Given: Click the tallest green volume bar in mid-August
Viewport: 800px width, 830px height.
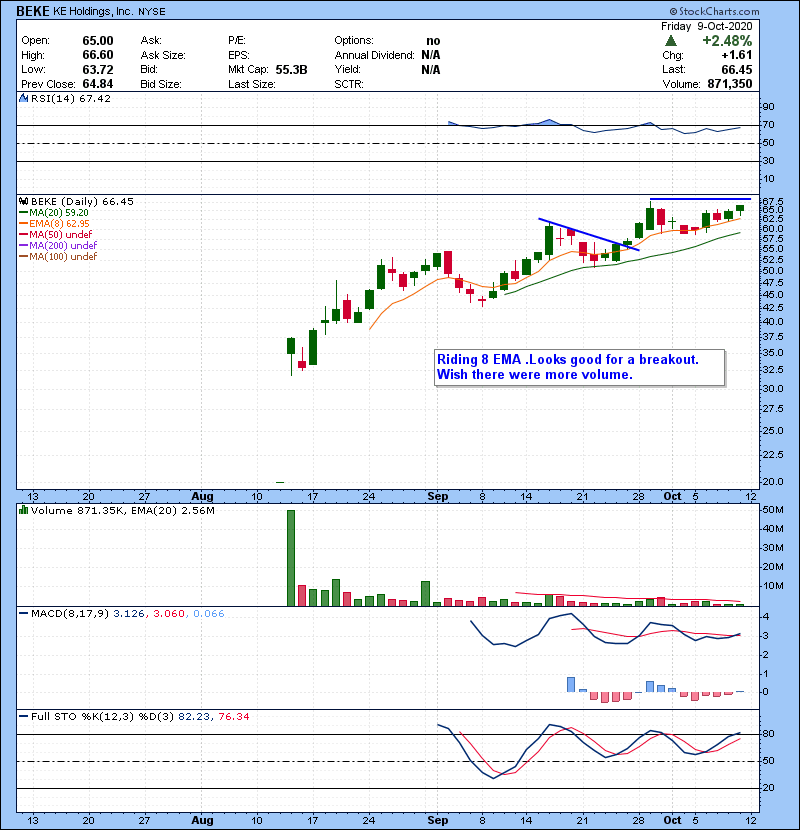Looking at the screenshot, I should coord(291,558).
